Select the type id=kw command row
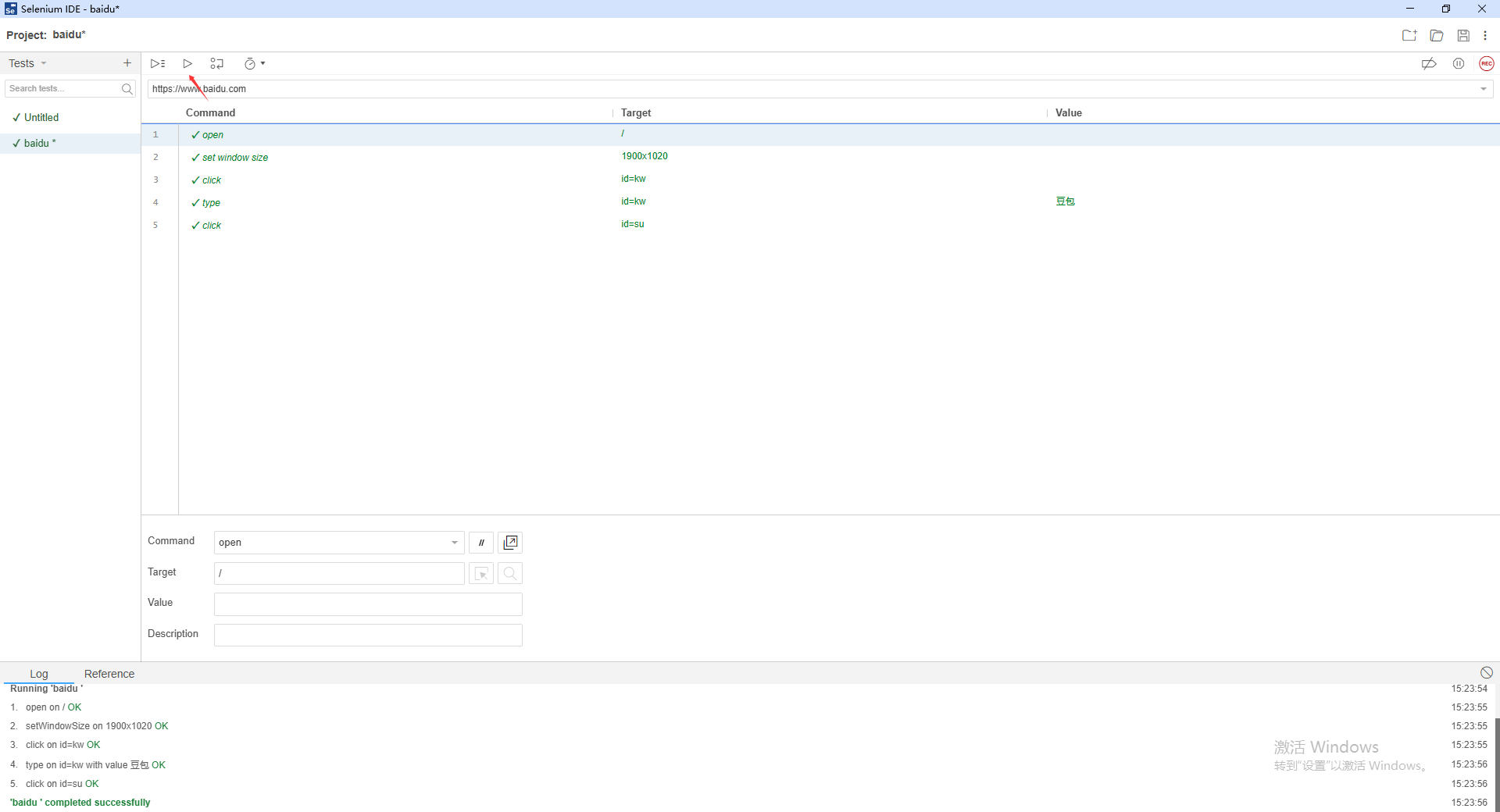Viewport: 1500px width, 812px height. point(391,202)
